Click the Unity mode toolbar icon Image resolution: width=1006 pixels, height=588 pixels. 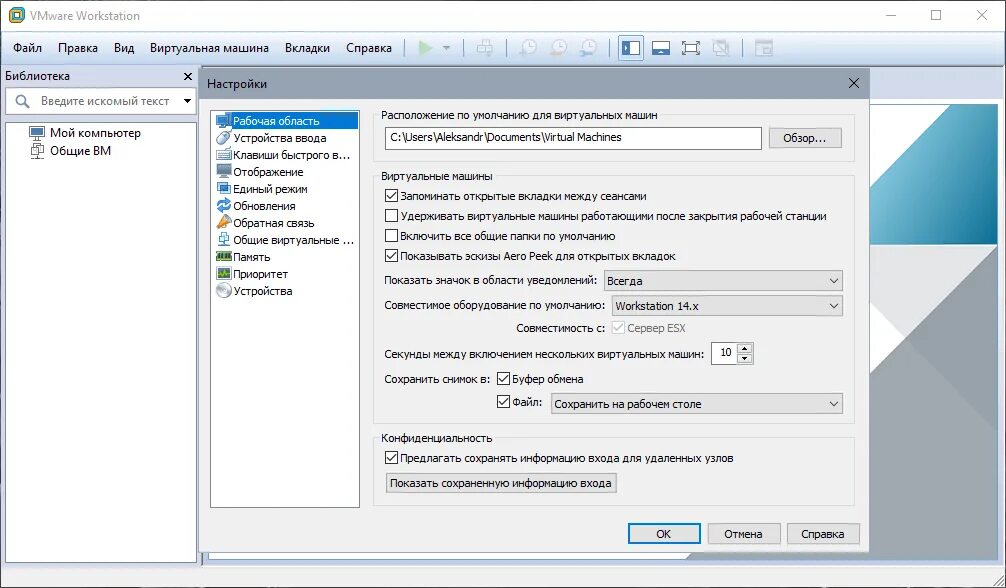(721, 48)
